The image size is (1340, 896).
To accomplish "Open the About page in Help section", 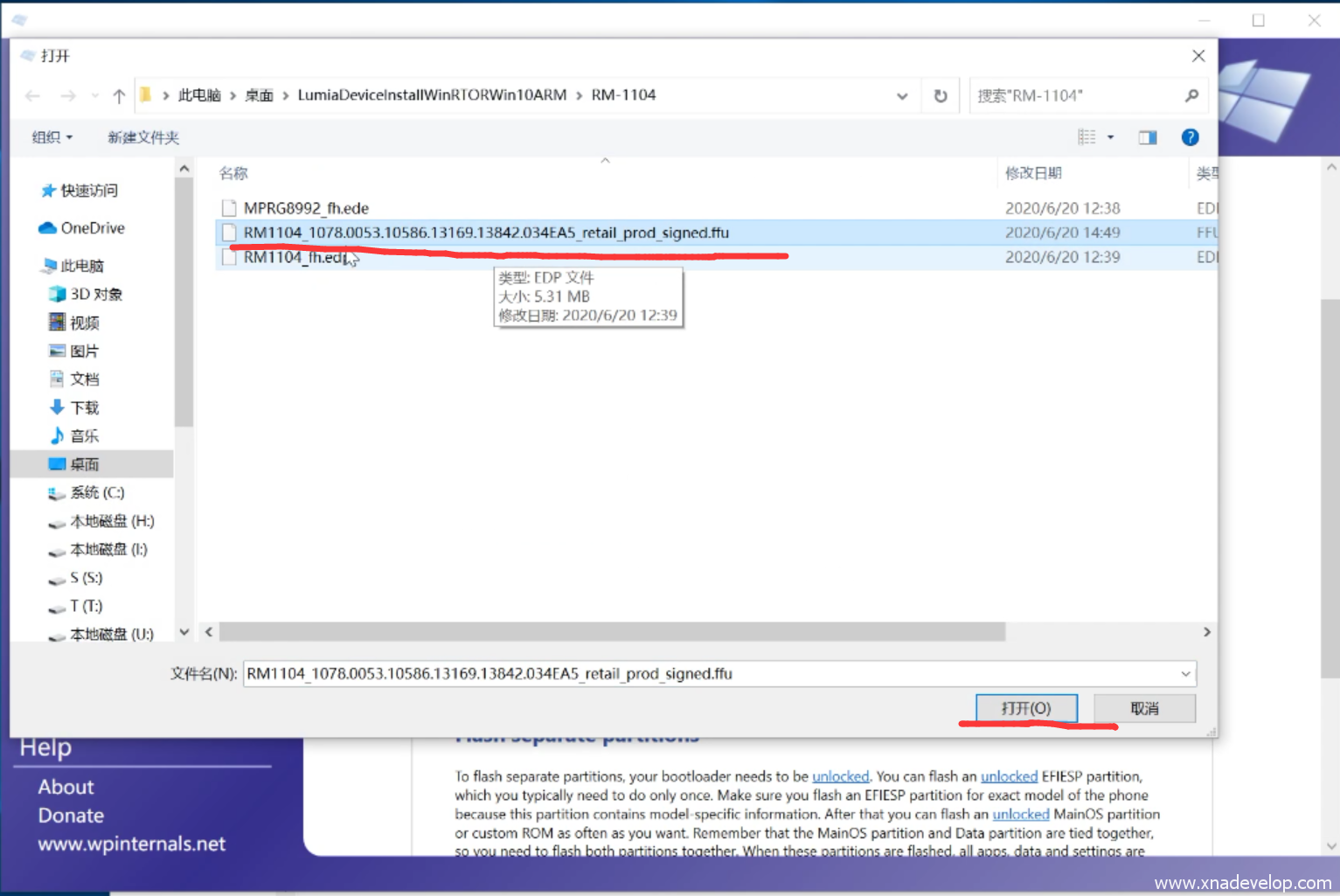I will (66, 787).
